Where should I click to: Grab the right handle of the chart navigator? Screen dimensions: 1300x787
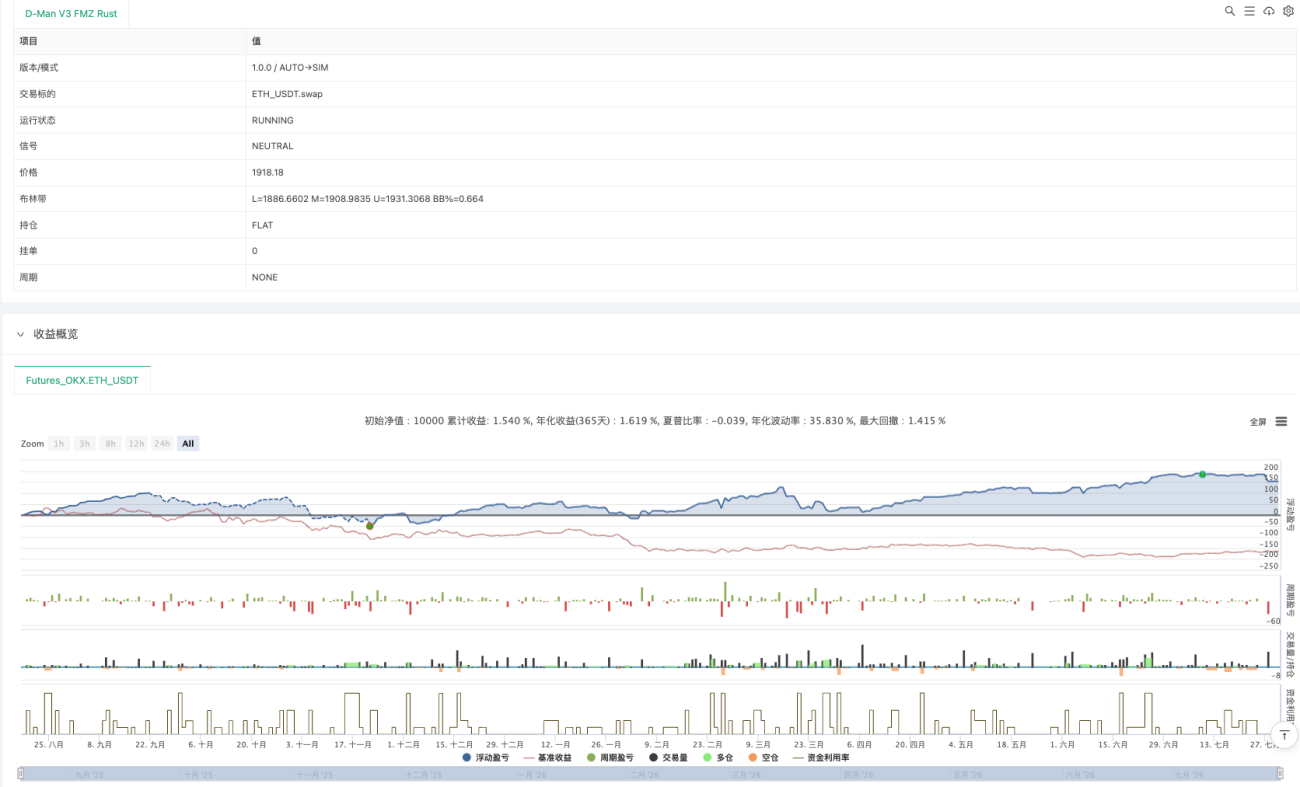[1279, 773]
